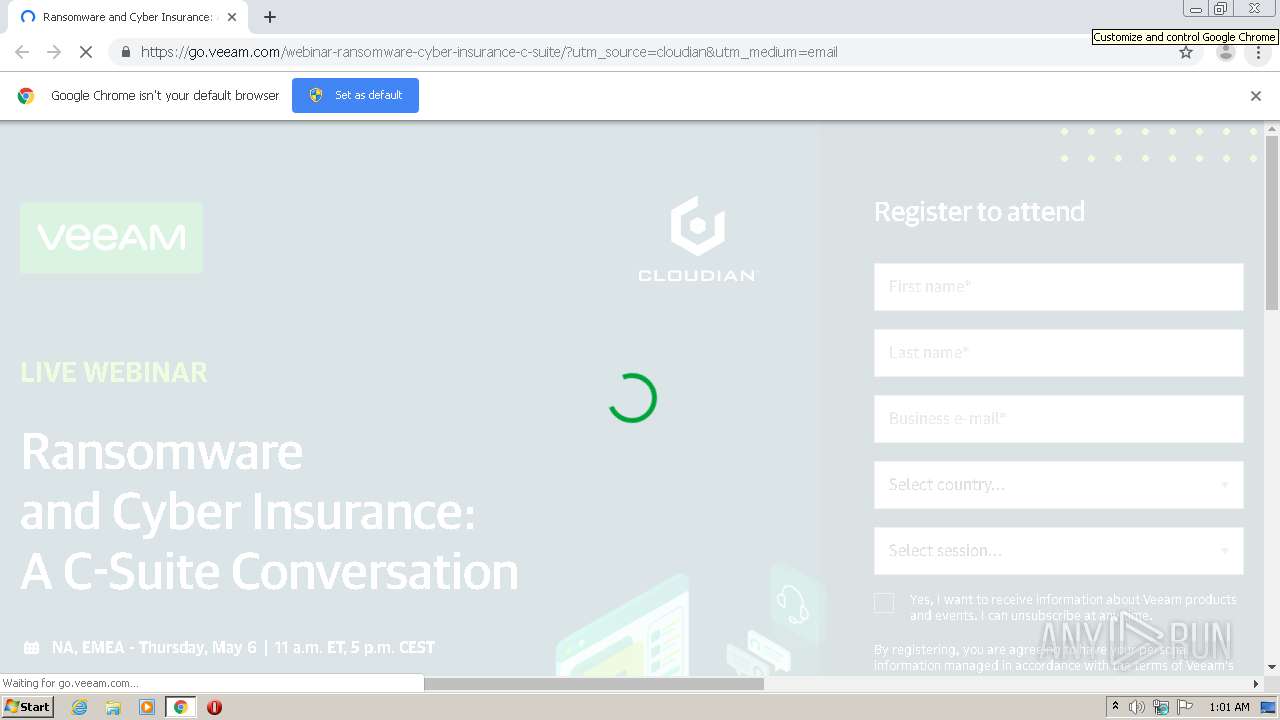Click the red security taskbar icon
Screen dimensions: 1280x720
point(214,707)
